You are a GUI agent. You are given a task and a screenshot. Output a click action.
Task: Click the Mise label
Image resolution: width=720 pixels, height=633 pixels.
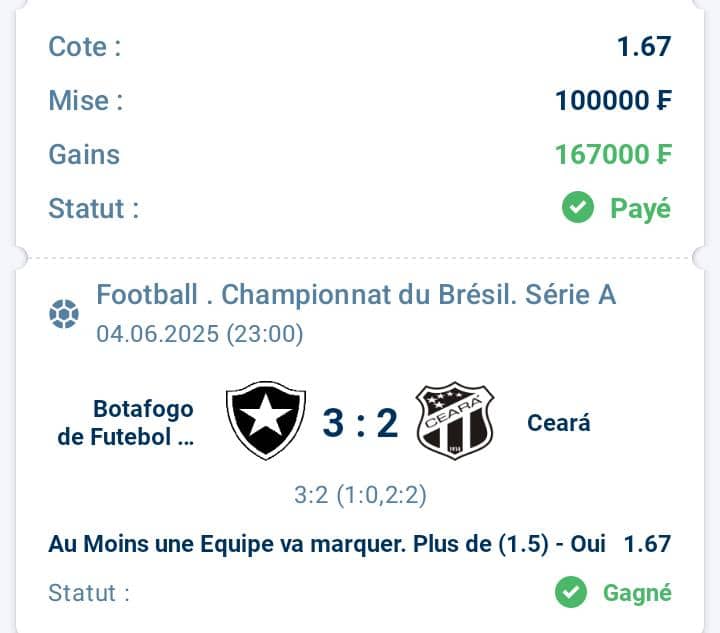pos(86,101)
